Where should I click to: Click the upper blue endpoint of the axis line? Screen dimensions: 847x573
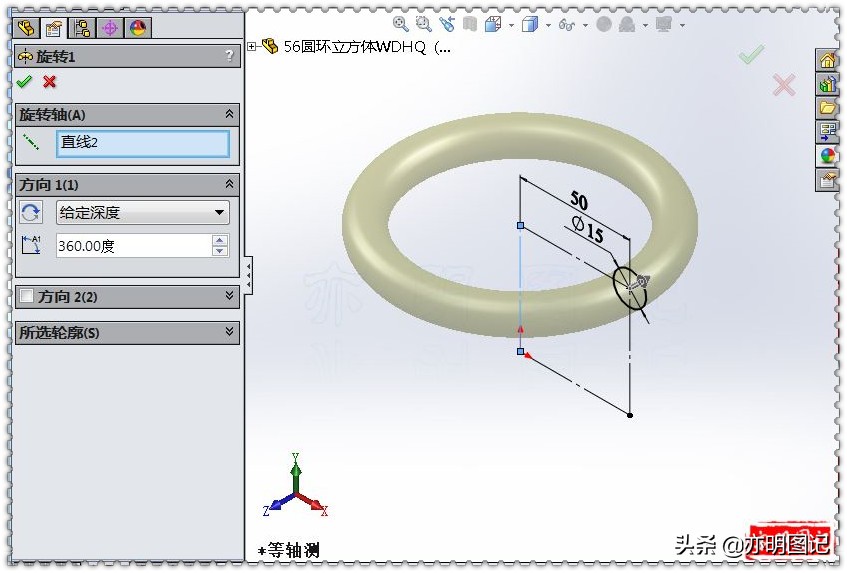tap(521, 225)
